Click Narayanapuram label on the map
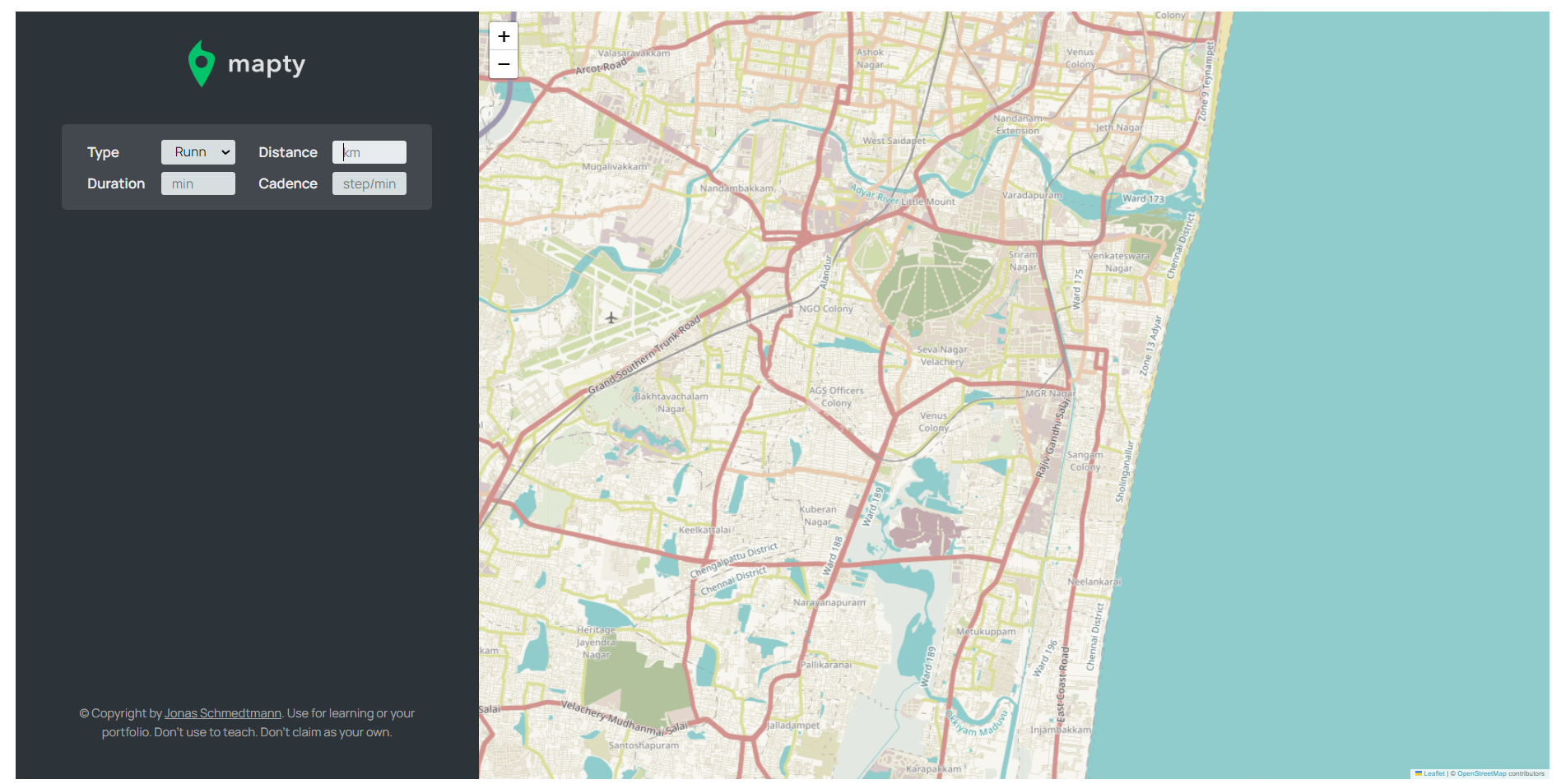 click(x=829, y=602)
